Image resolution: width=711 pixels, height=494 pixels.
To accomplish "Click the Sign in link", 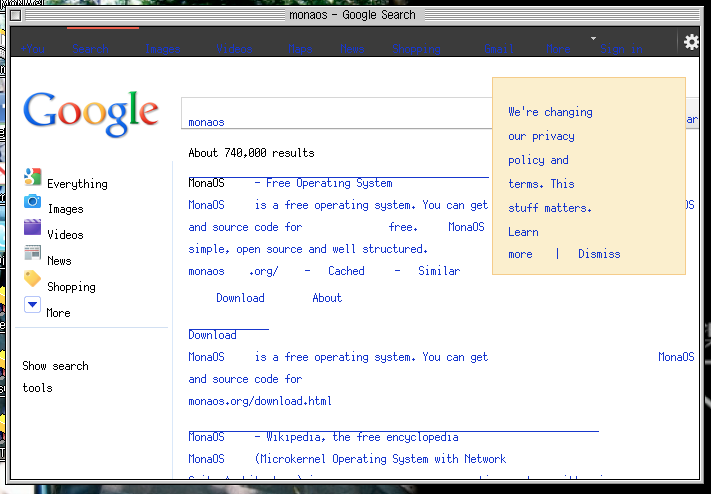I will click(x=621, y=49).
